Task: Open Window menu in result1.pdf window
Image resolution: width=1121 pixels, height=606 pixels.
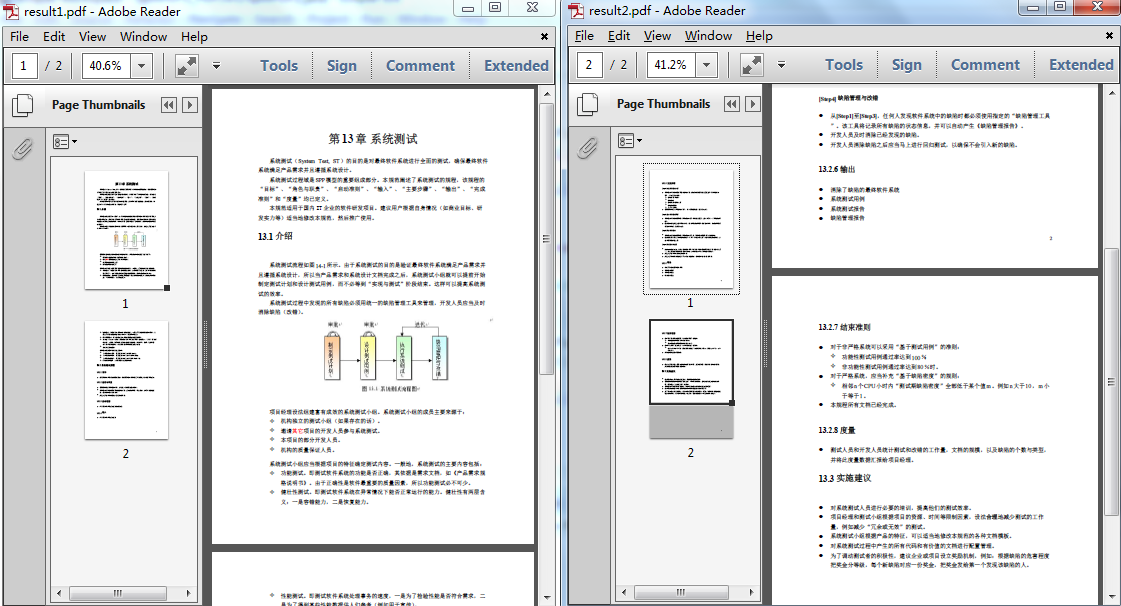Action: (143, 36)
